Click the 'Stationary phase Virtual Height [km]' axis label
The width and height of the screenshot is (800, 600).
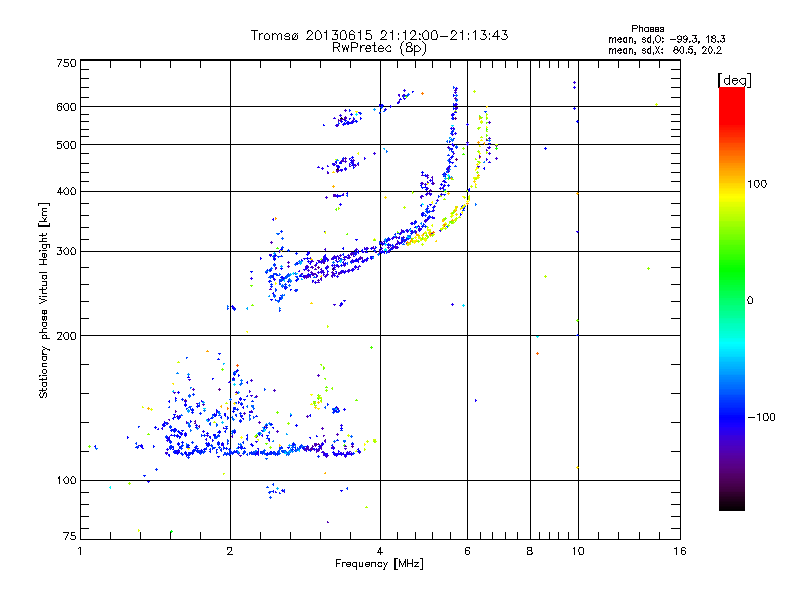[x=44, y=301]
